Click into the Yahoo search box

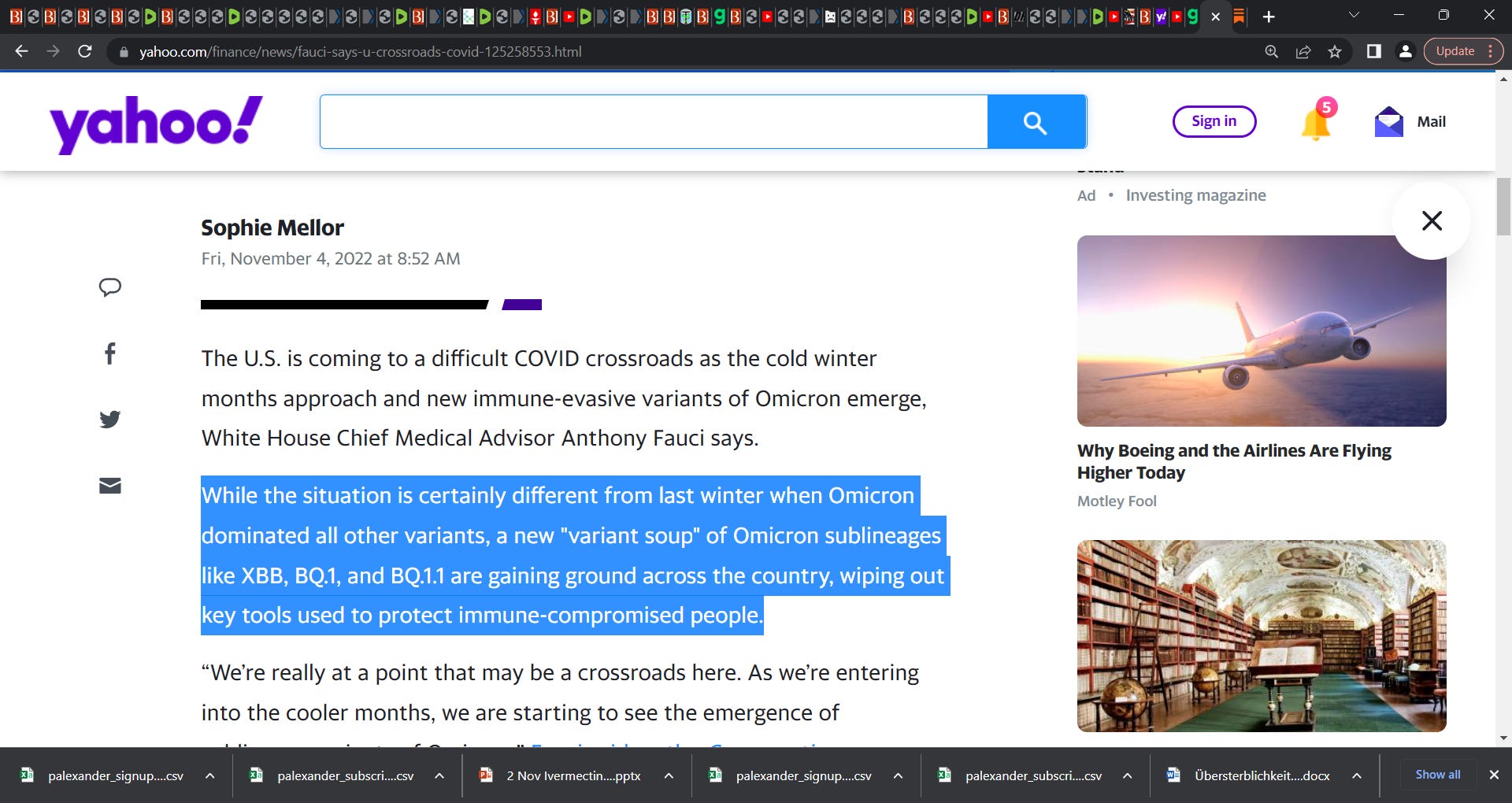(654, 122)
